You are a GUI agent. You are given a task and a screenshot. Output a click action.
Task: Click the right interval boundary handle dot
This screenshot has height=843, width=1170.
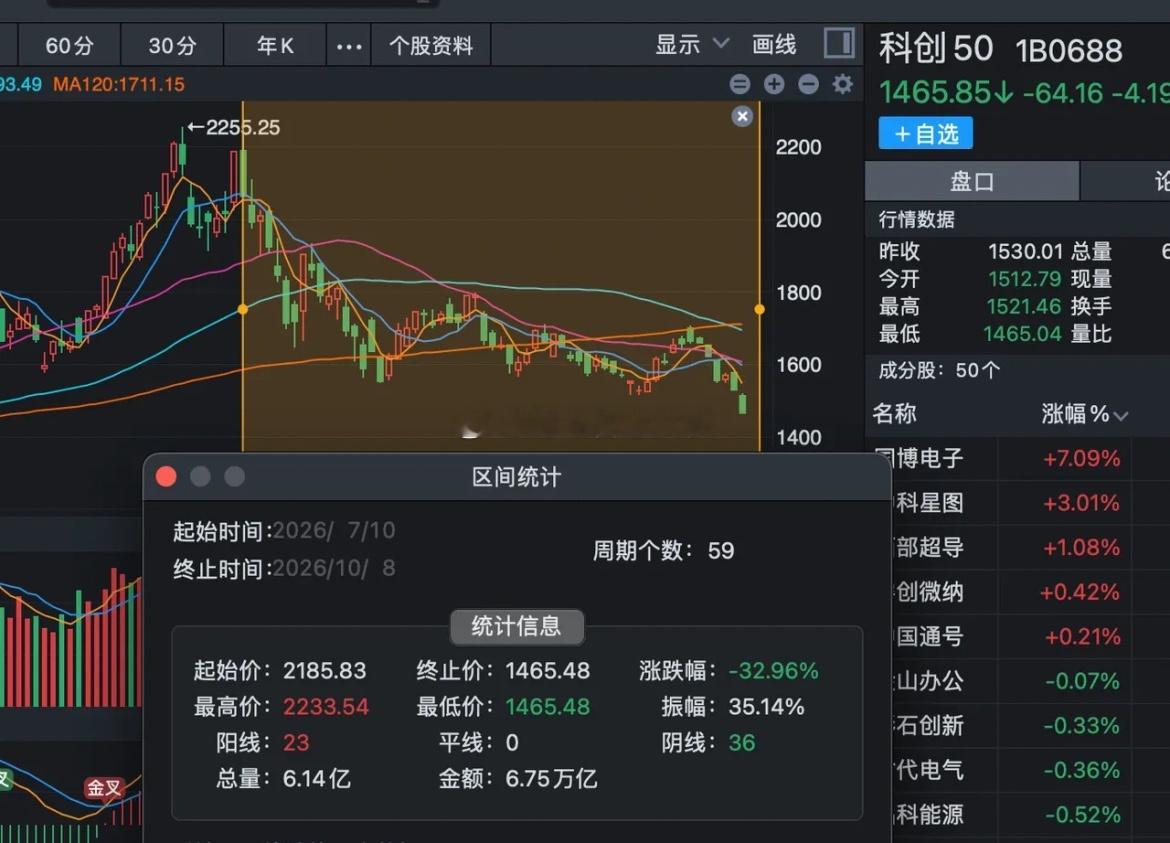[x=759, y=309]
